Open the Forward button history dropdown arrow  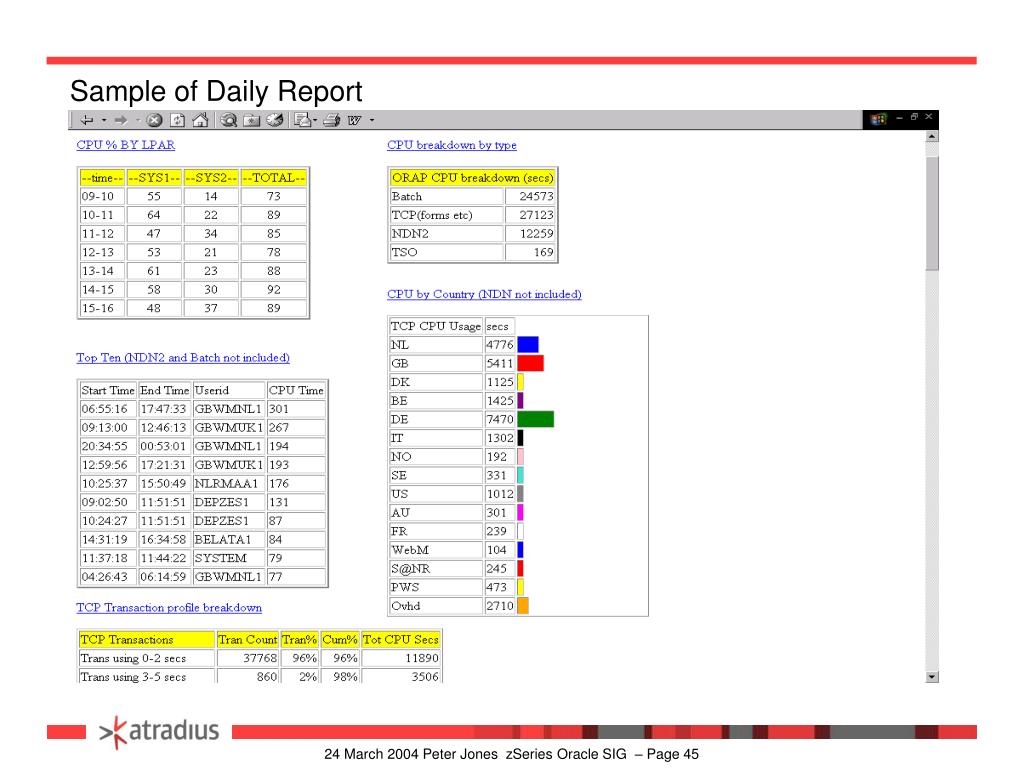[138, 120]
